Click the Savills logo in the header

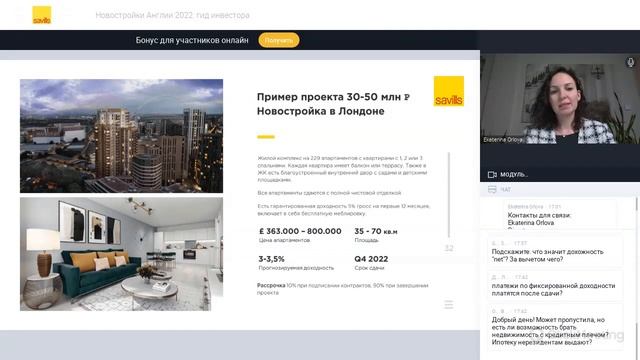pyautogui.click(x=42, y=15)
